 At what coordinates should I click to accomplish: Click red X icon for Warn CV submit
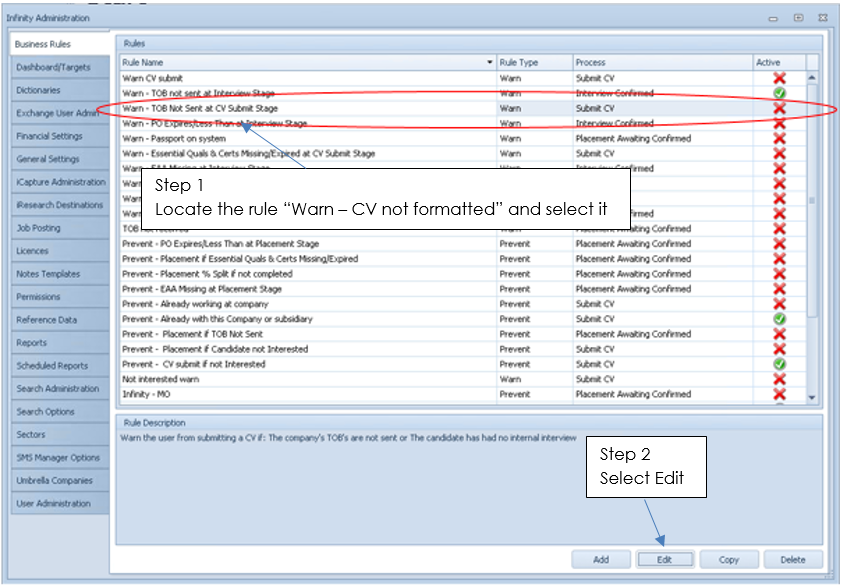tap(779, 78)
